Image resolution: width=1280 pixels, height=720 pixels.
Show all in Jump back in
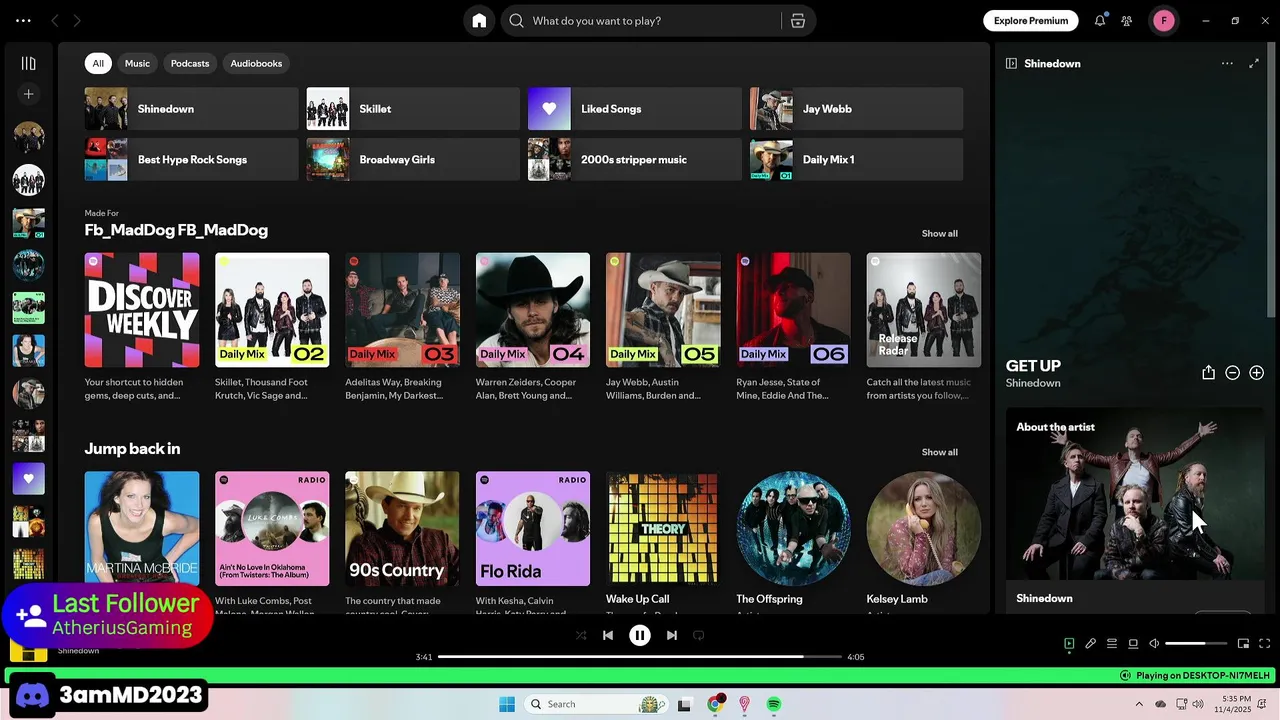tap(939, 452)
